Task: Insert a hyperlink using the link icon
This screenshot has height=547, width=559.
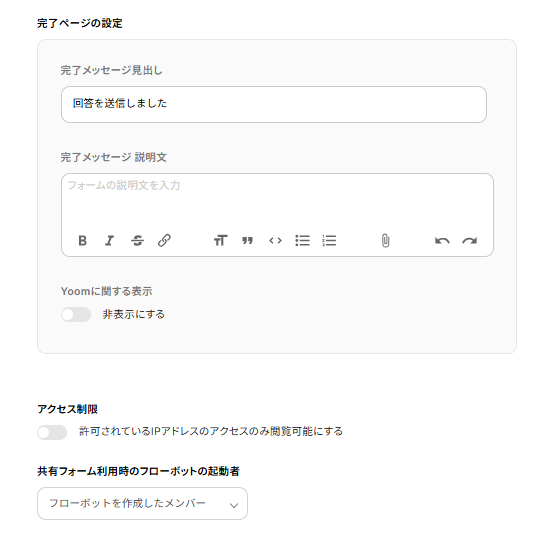Action: tap(164, 241)
